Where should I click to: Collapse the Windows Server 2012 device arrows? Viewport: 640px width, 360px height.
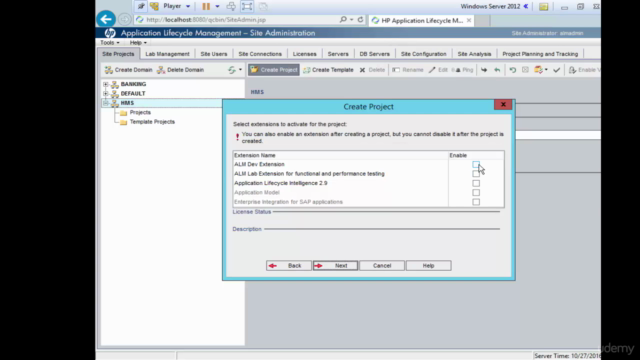526,6
